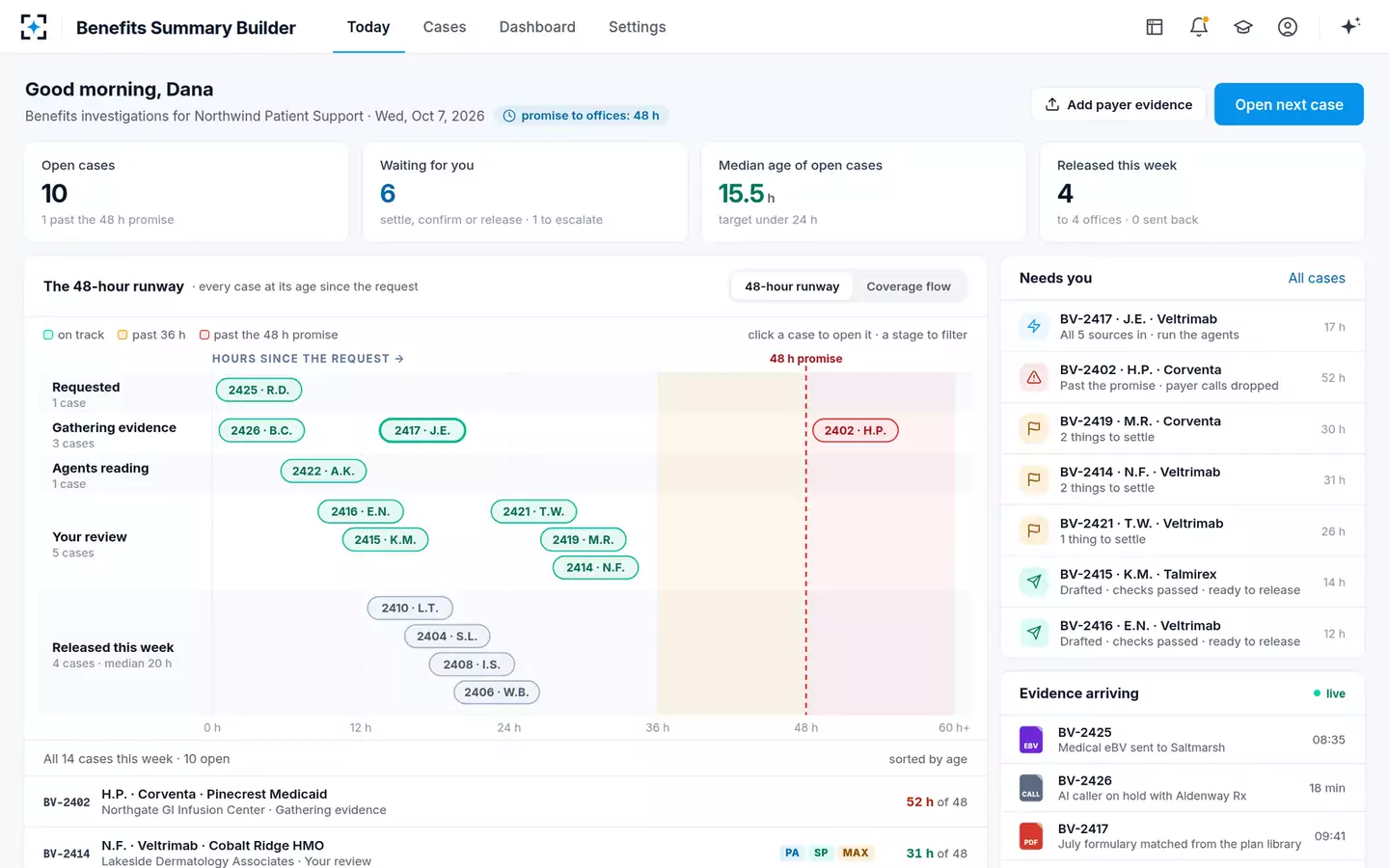Click the PA tag on BV-2414 row

[x=792, y=853]
